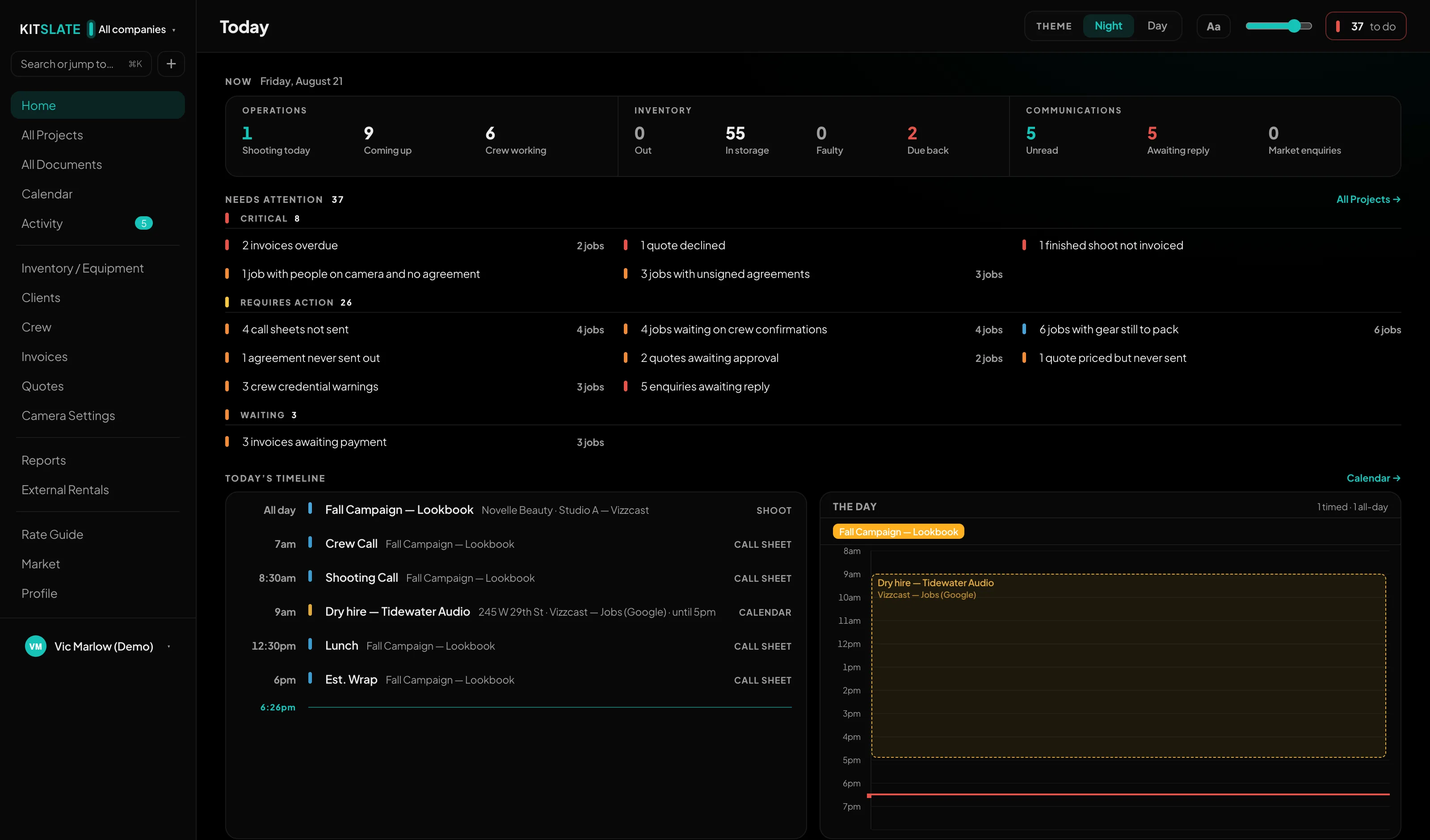1430x840 pixels.
Task: Open the 4 call sheets not sent item
Action: coord(415,329)
